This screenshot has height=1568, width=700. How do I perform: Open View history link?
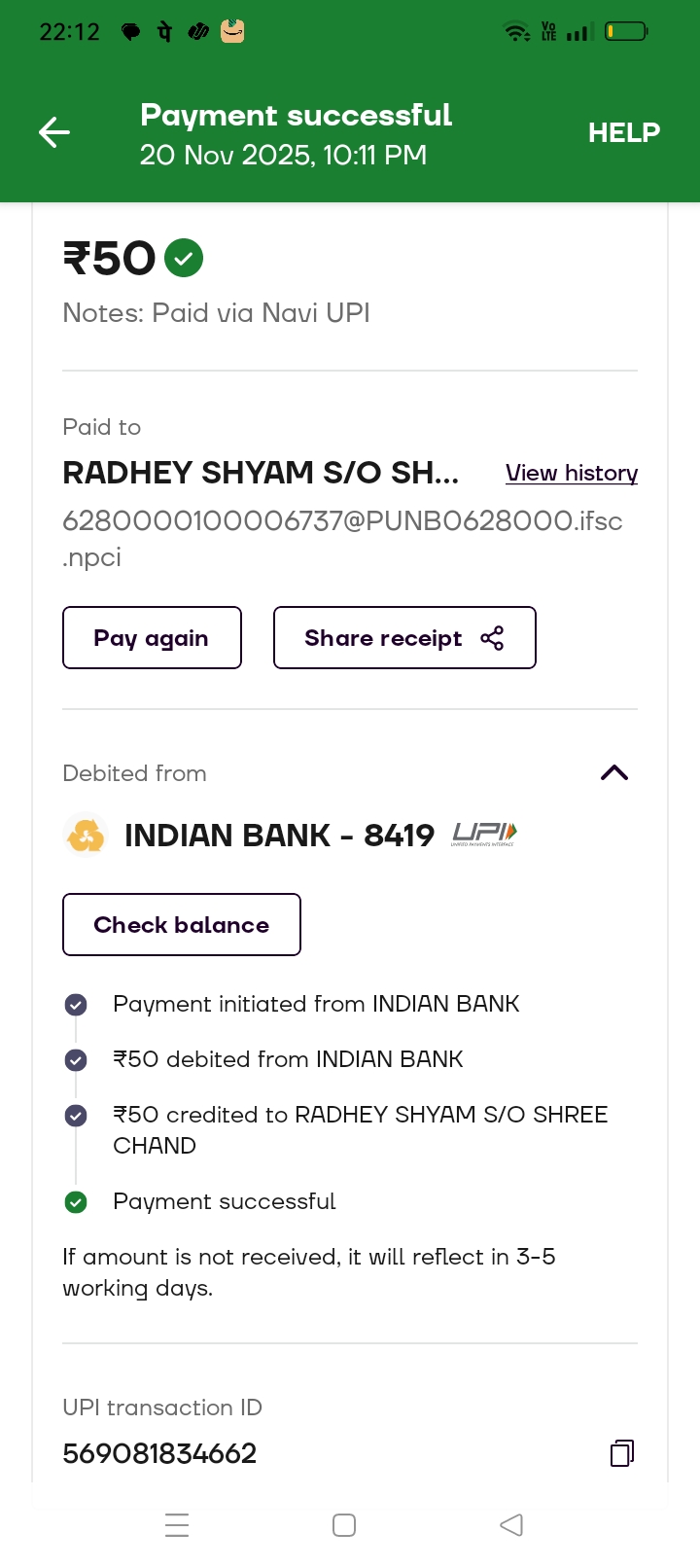point(571,473)
